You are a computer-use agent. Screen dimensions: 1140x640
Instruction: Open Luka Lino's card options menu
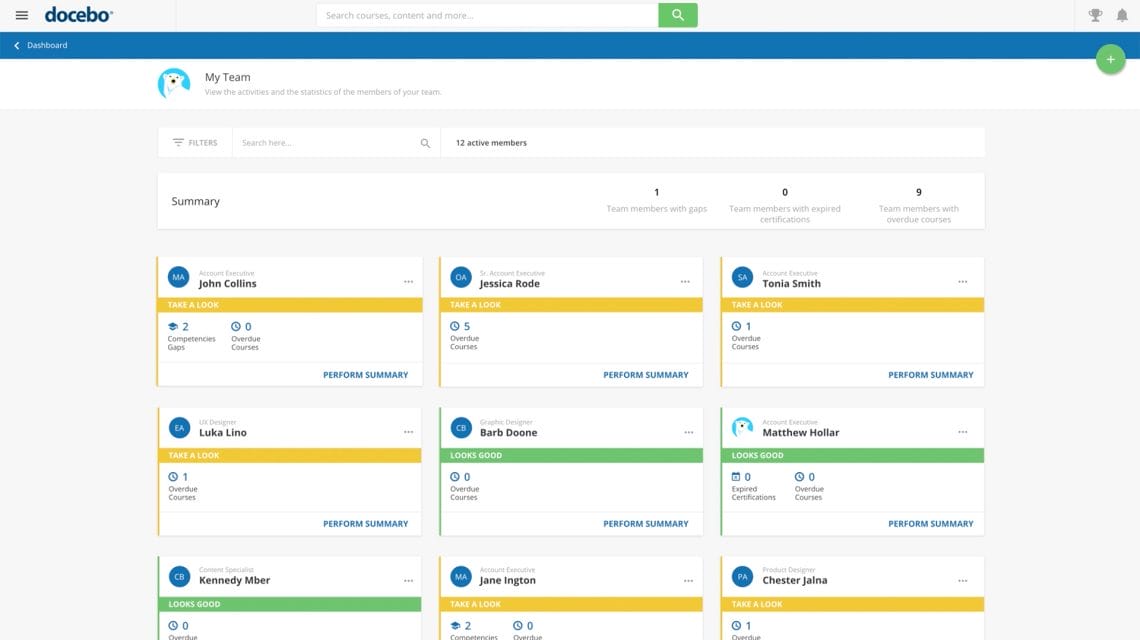(409, 432)
